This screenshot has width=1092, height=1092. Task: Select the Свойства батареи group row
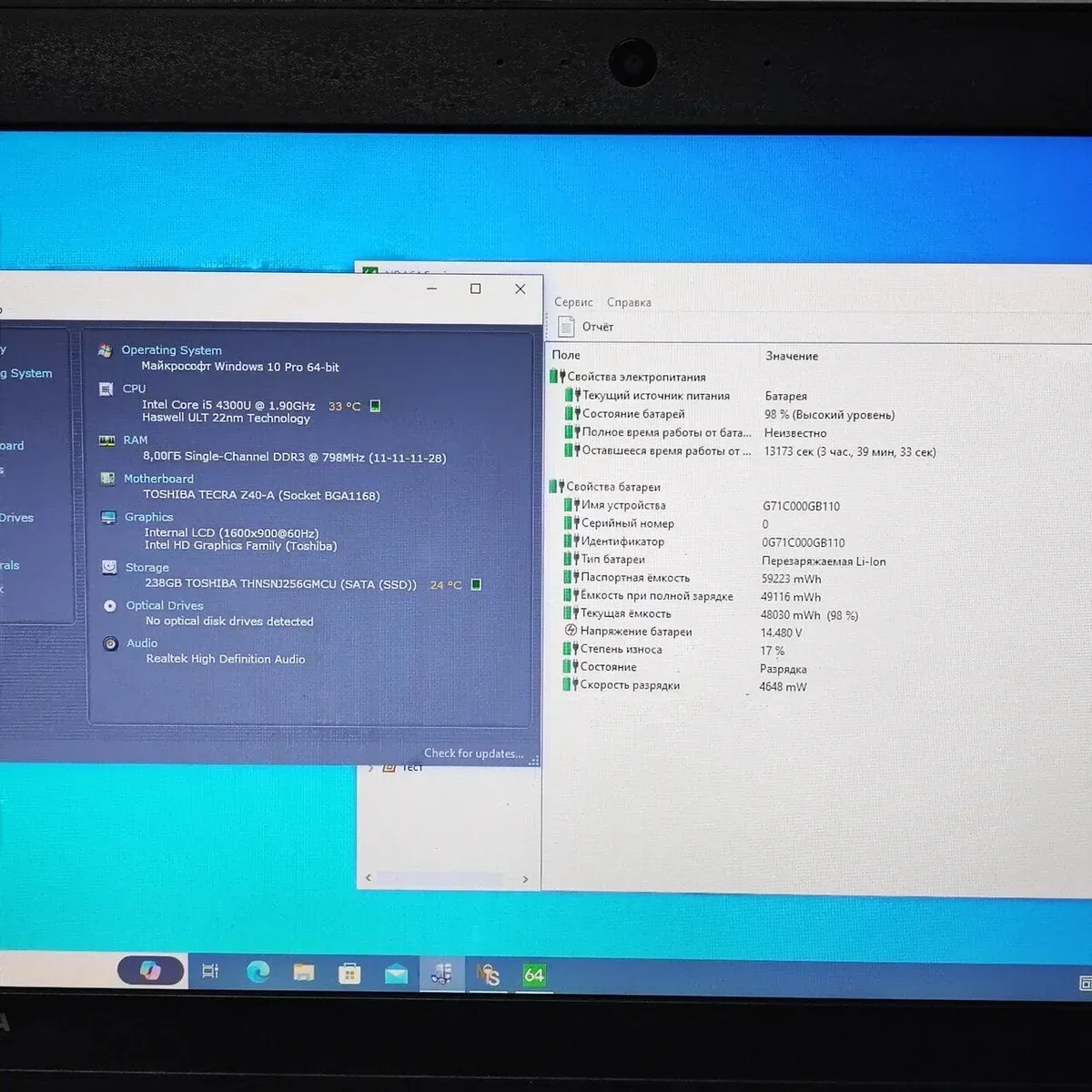point(612,487)
